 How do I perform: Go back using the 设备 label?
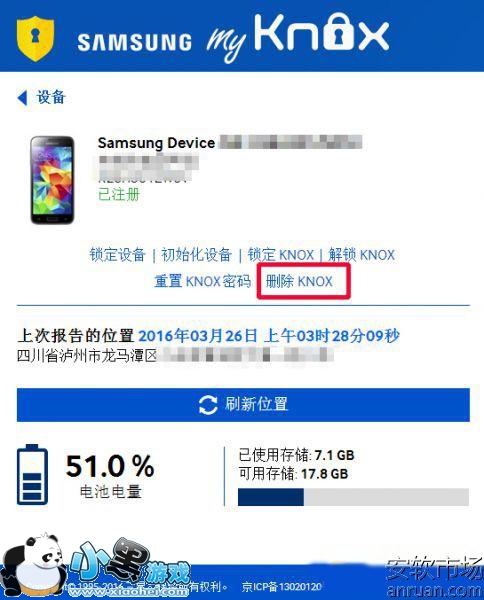point(51,97)
